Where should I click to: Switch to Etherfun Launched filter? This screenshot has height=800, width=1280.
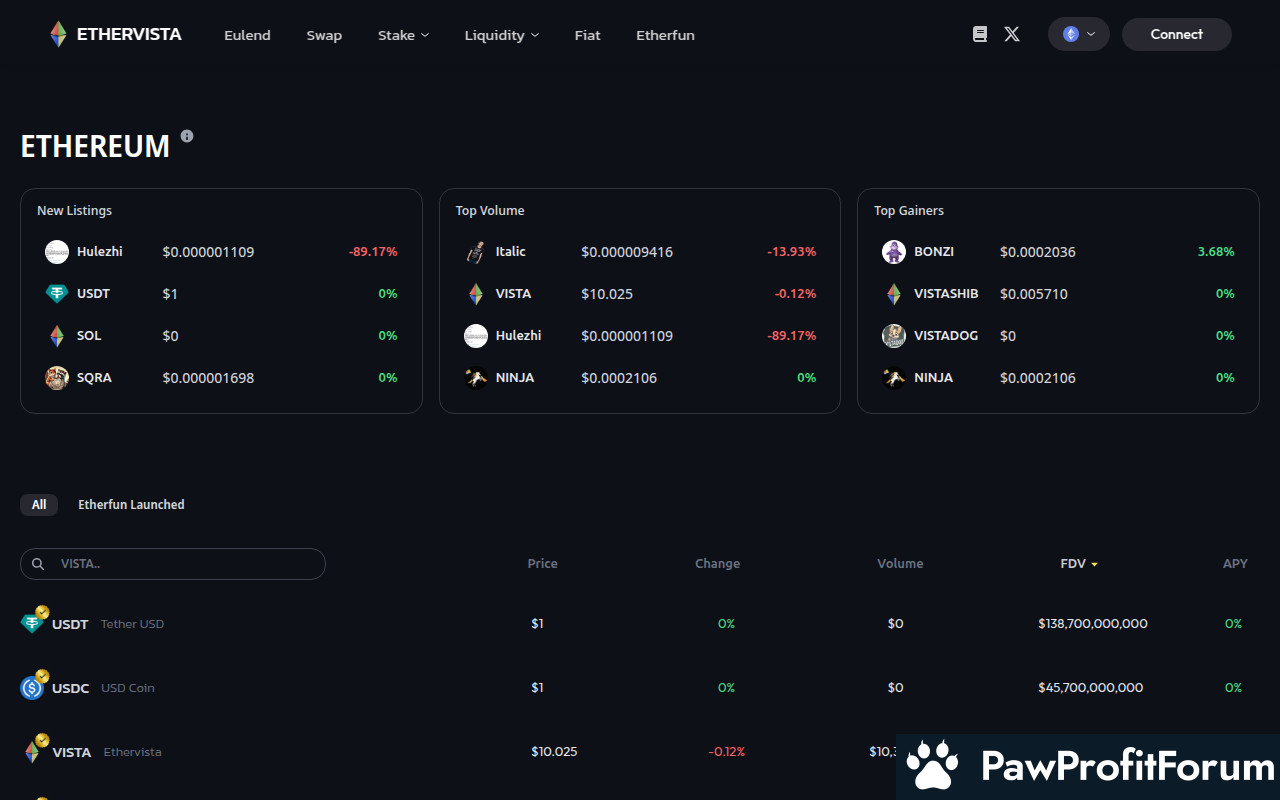131,505
